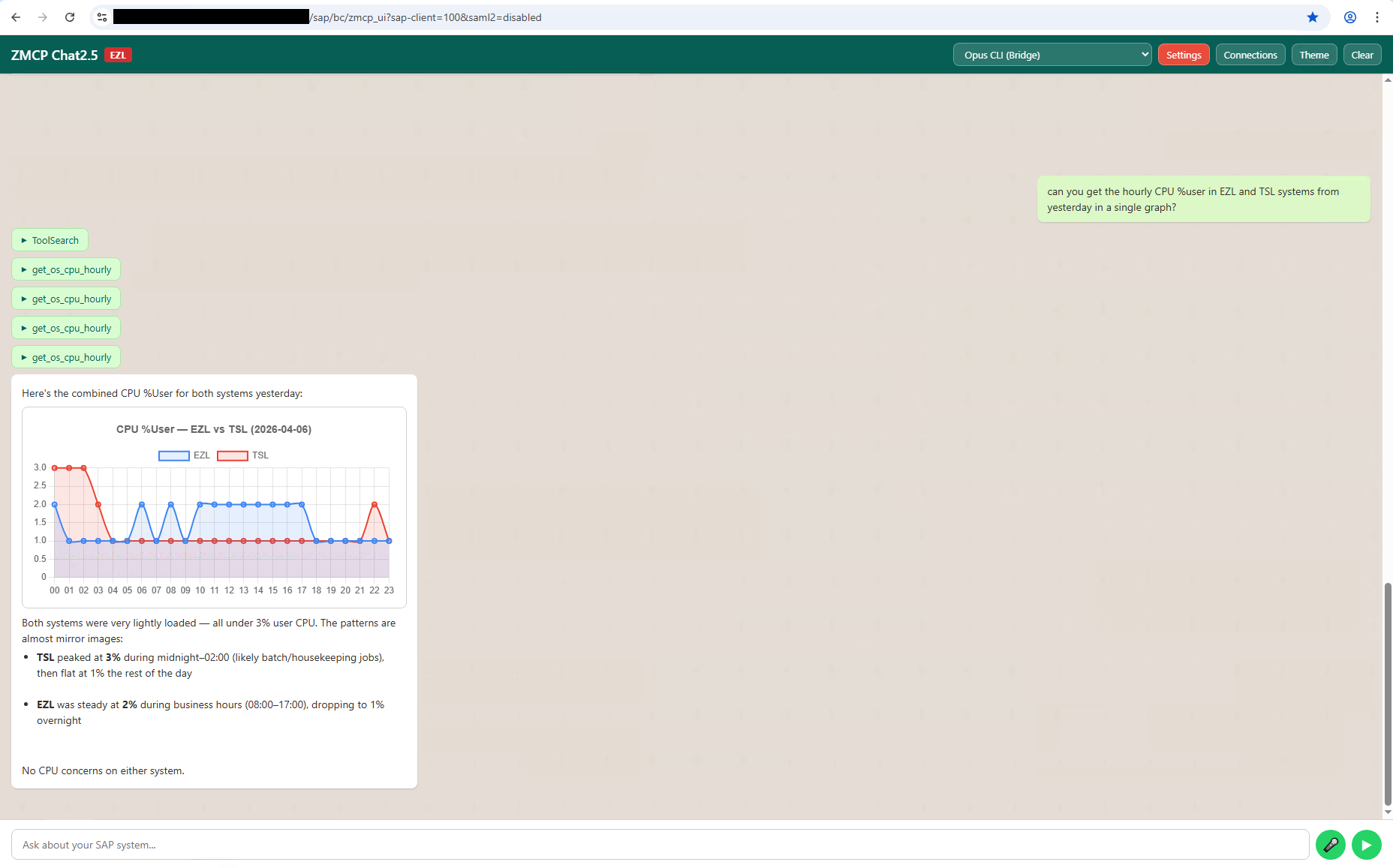The image size is (1393, 868).
Task: Clear the chat
Action: [1362, 55]
